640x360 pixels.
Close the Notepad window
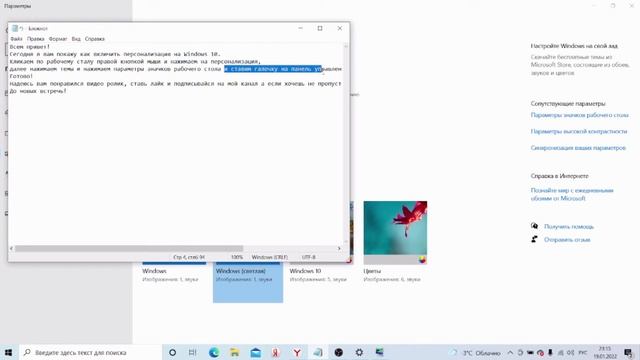340,28
